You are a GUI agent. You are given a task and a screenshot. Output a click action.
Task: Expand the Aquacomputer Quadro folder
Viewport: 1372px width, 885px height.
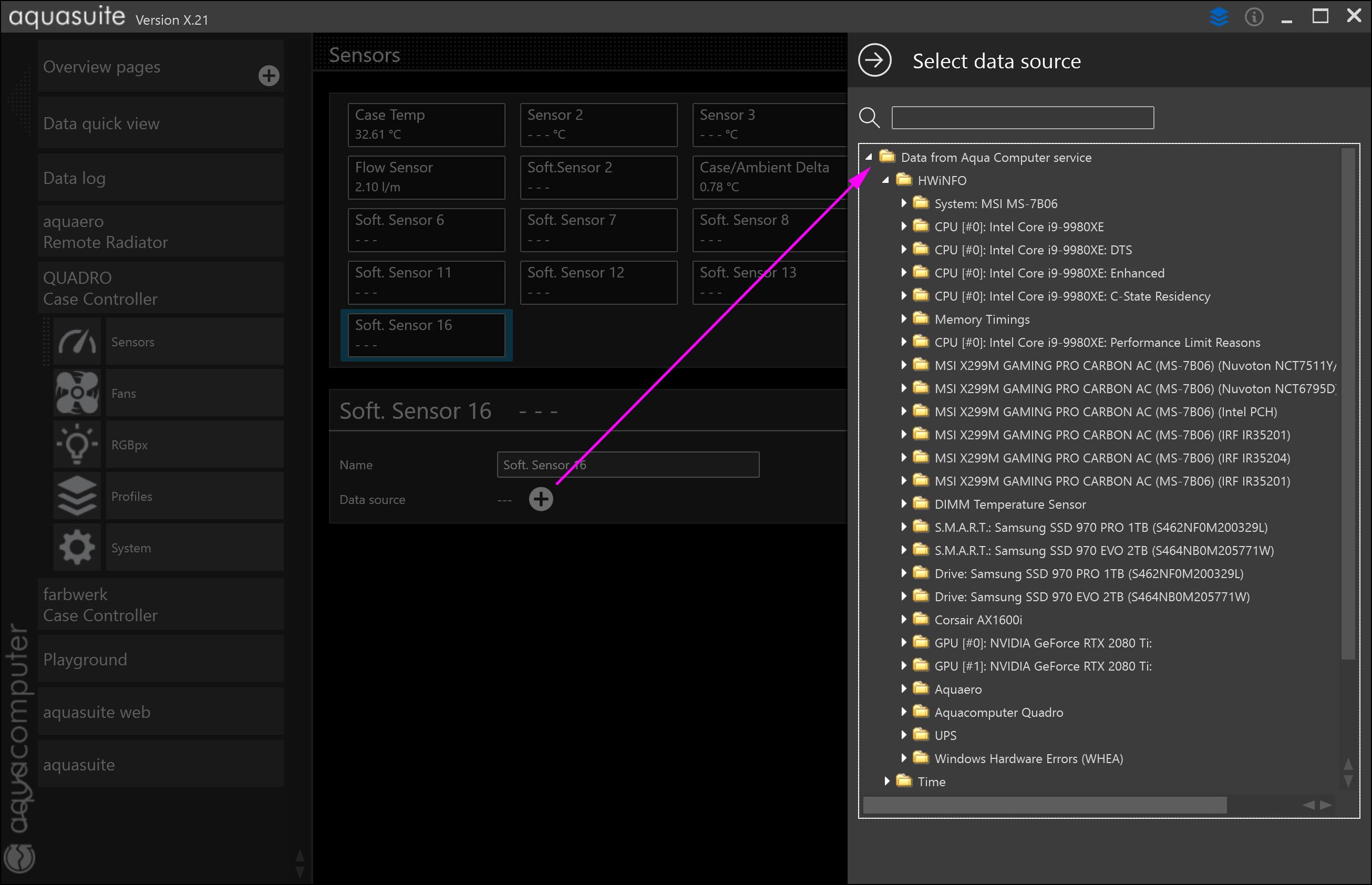pyautogui.click(x=903, y=712)
